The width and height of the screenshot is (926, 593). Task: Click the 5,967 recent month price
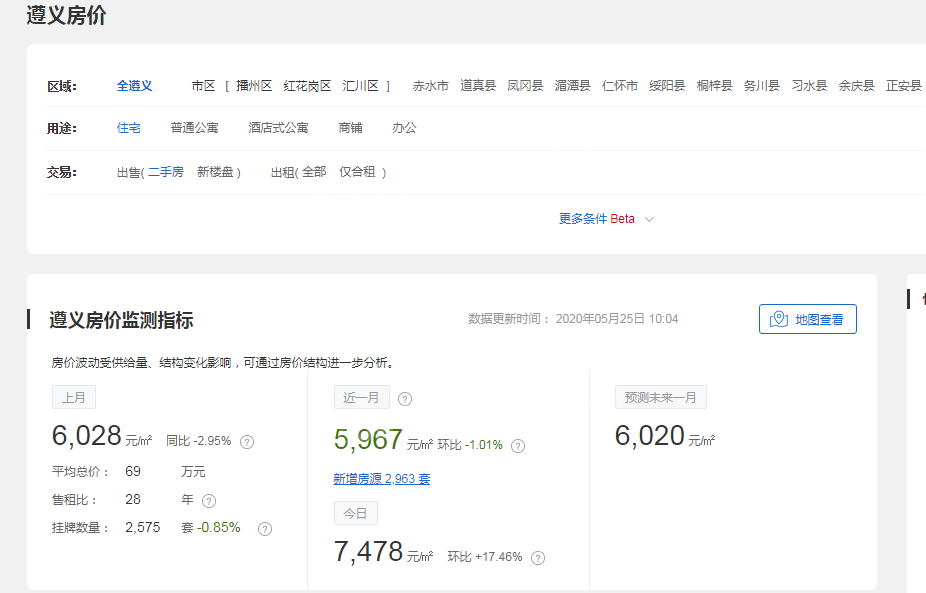(x=368, y=440)
